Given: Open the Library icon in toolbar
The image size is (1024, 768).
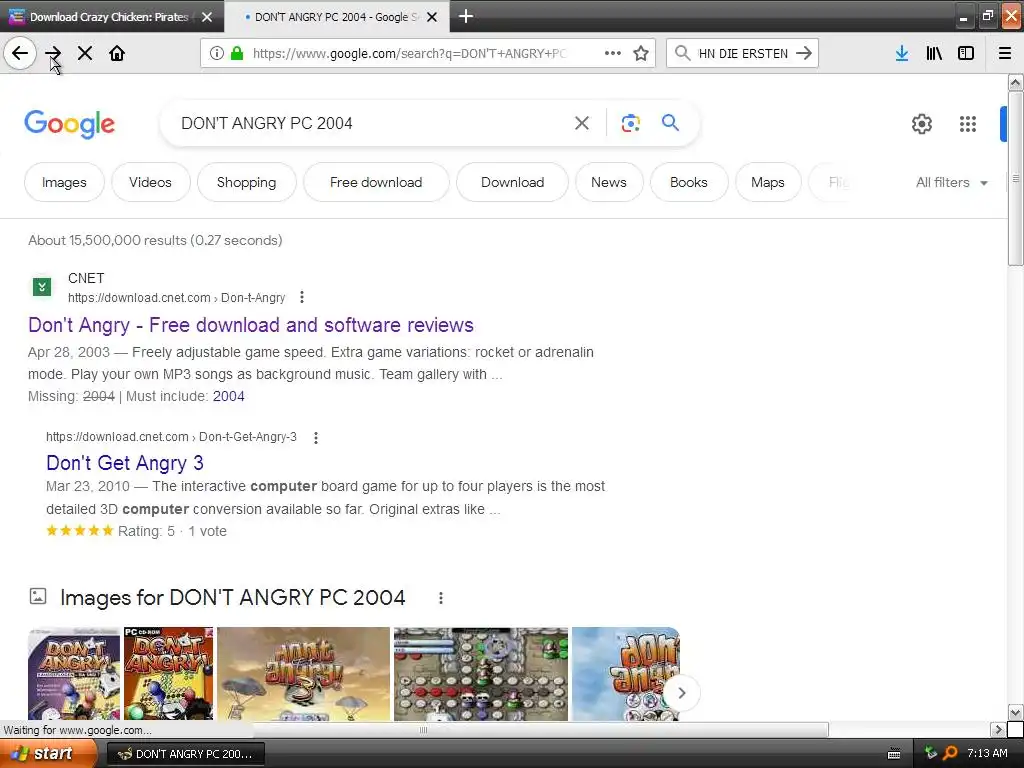Looking at the screenshot, I should coord(934,53).
